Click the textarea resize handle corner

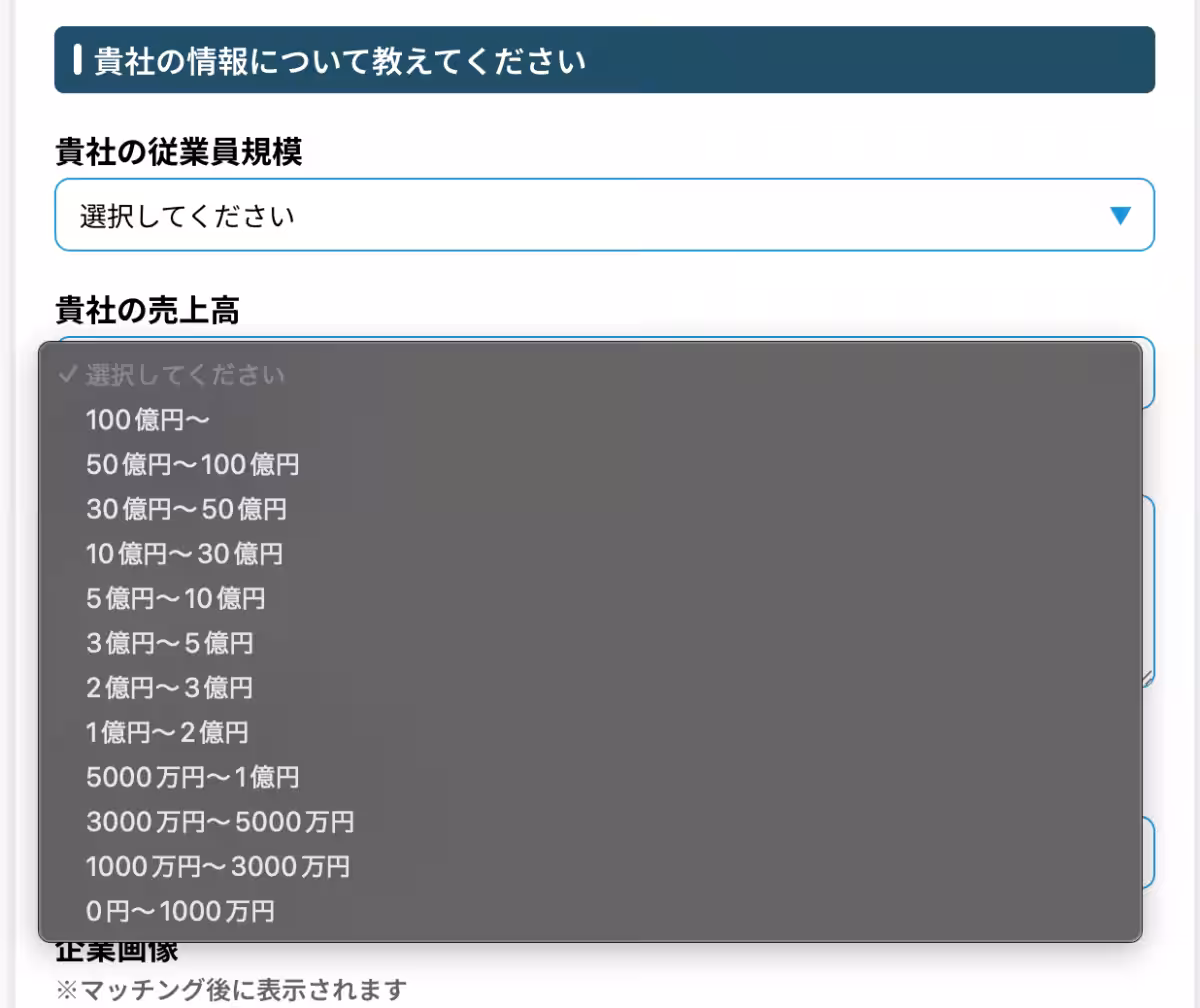(1147, 679)
